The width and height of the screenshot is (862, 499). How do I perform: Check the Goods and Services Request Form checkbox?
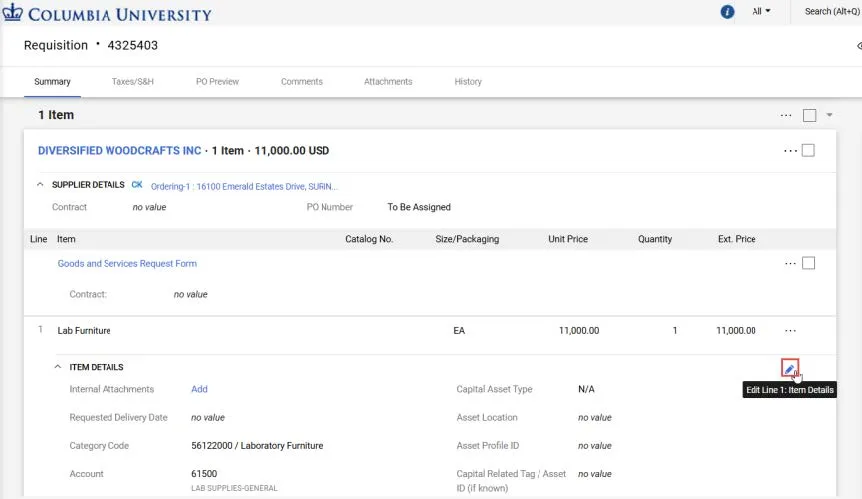tap(808, 263)
